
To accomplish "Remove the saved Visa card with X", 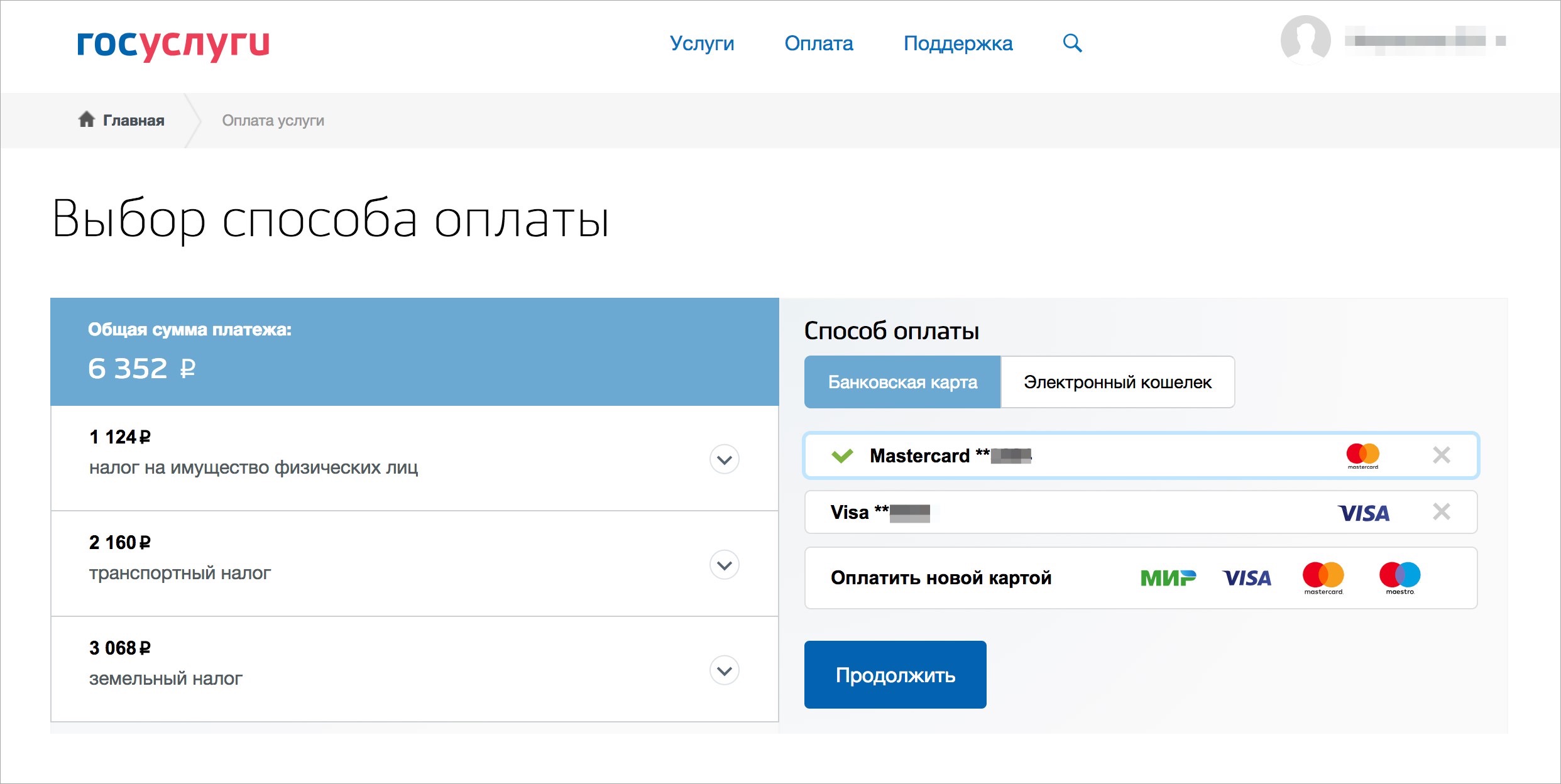I will click(1441, 512).
